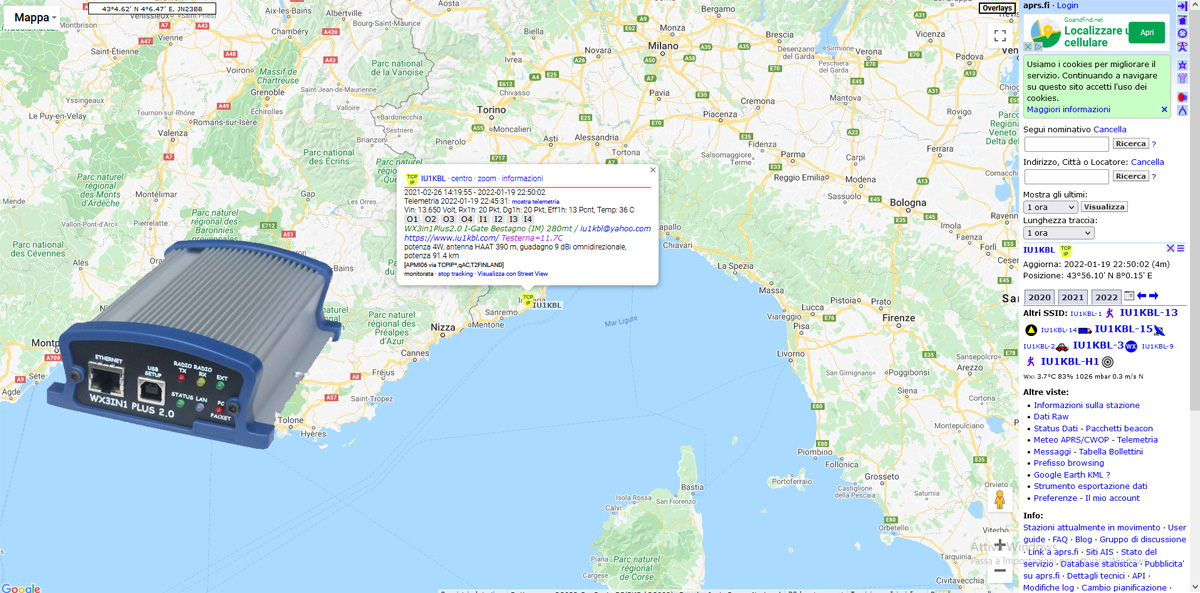
Task: Open https://www.iu1kbl.com/ link
Action: (x=450, y=238)
